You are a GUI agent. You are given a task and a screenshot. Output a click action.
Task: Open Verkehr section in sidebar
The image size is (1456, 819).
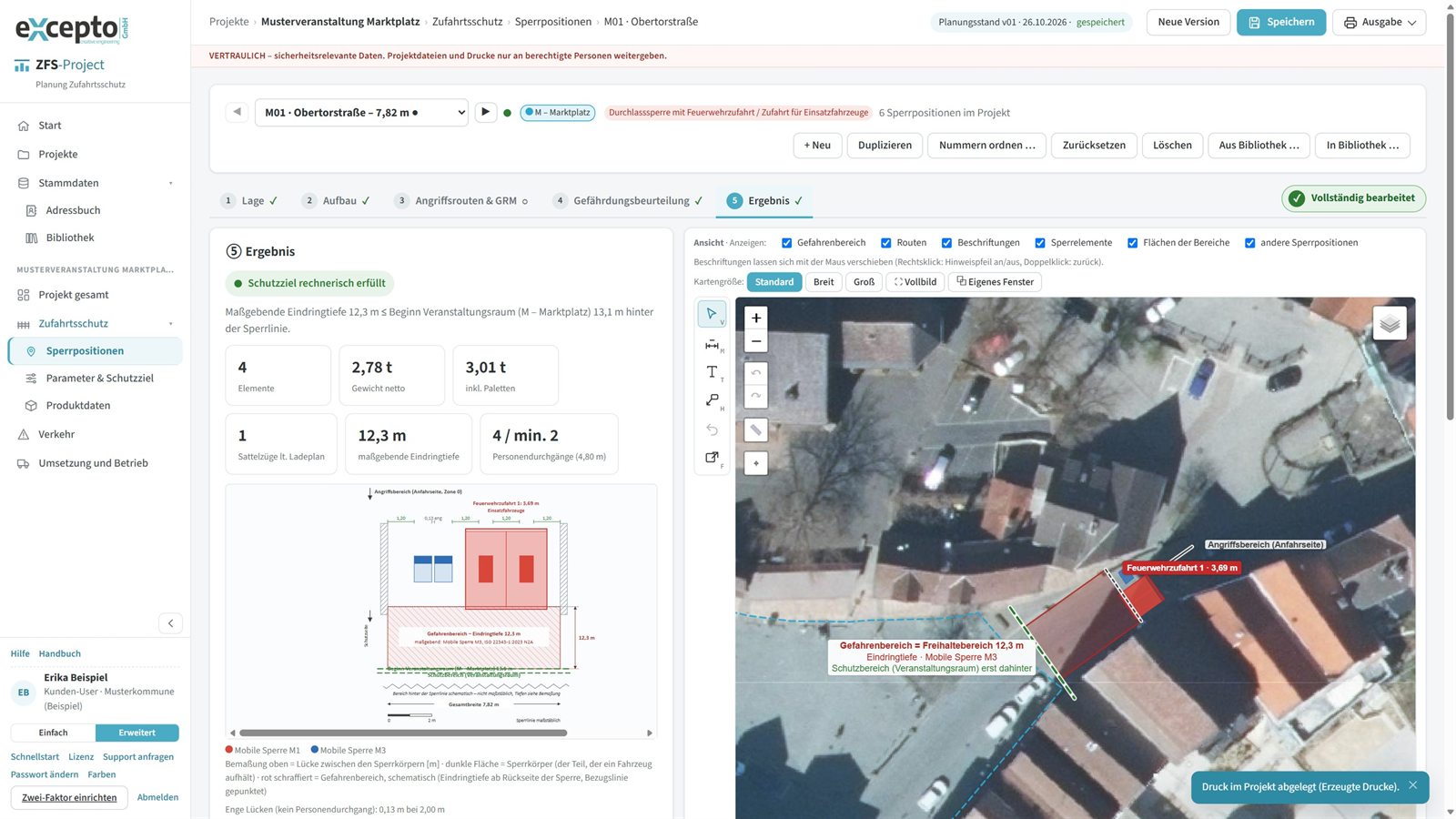56,435
